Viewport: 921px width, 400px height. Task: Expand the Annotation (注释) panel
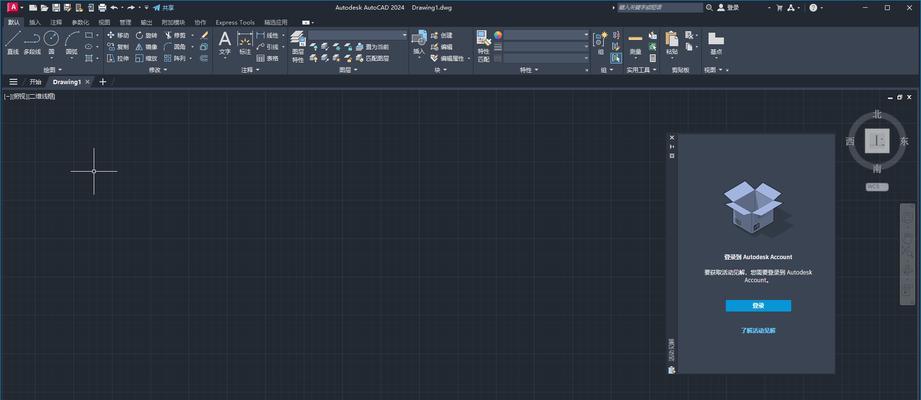point(250,70)
